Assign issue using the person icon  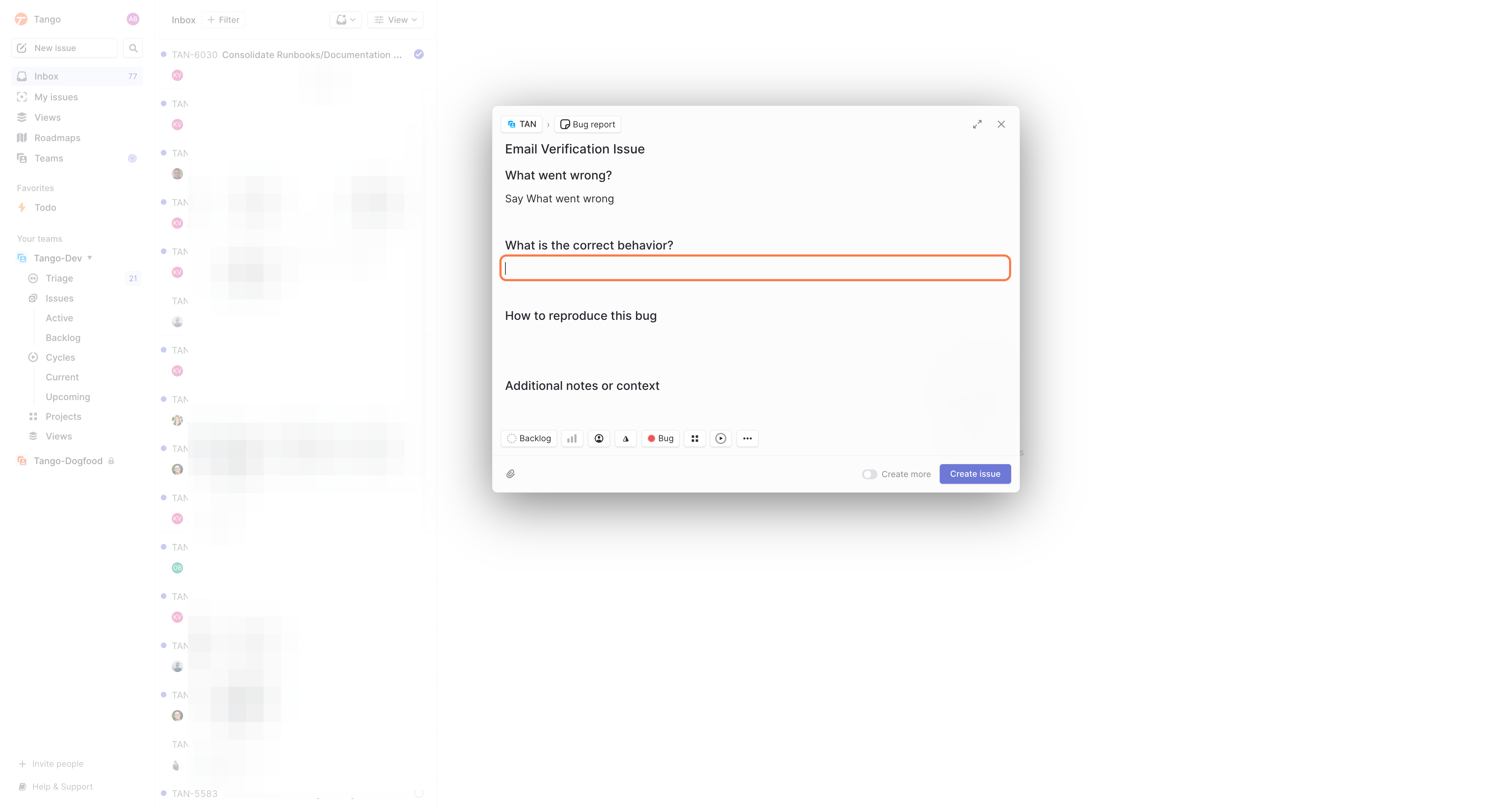coord(599,438)
